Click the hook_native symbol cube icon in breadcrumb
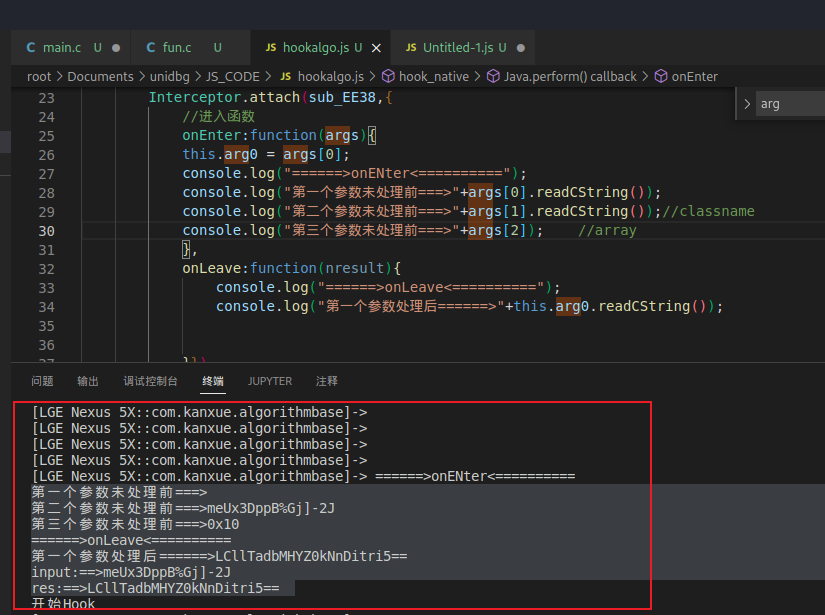Image resolution: width=825 pixels, height=615 pixels. click(x=388, y=76)
